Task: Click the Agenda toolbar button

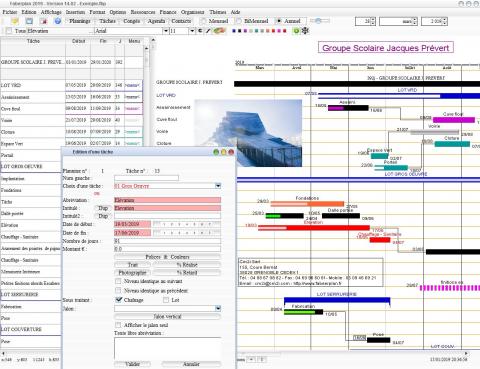Action: (x=156, y=21)
